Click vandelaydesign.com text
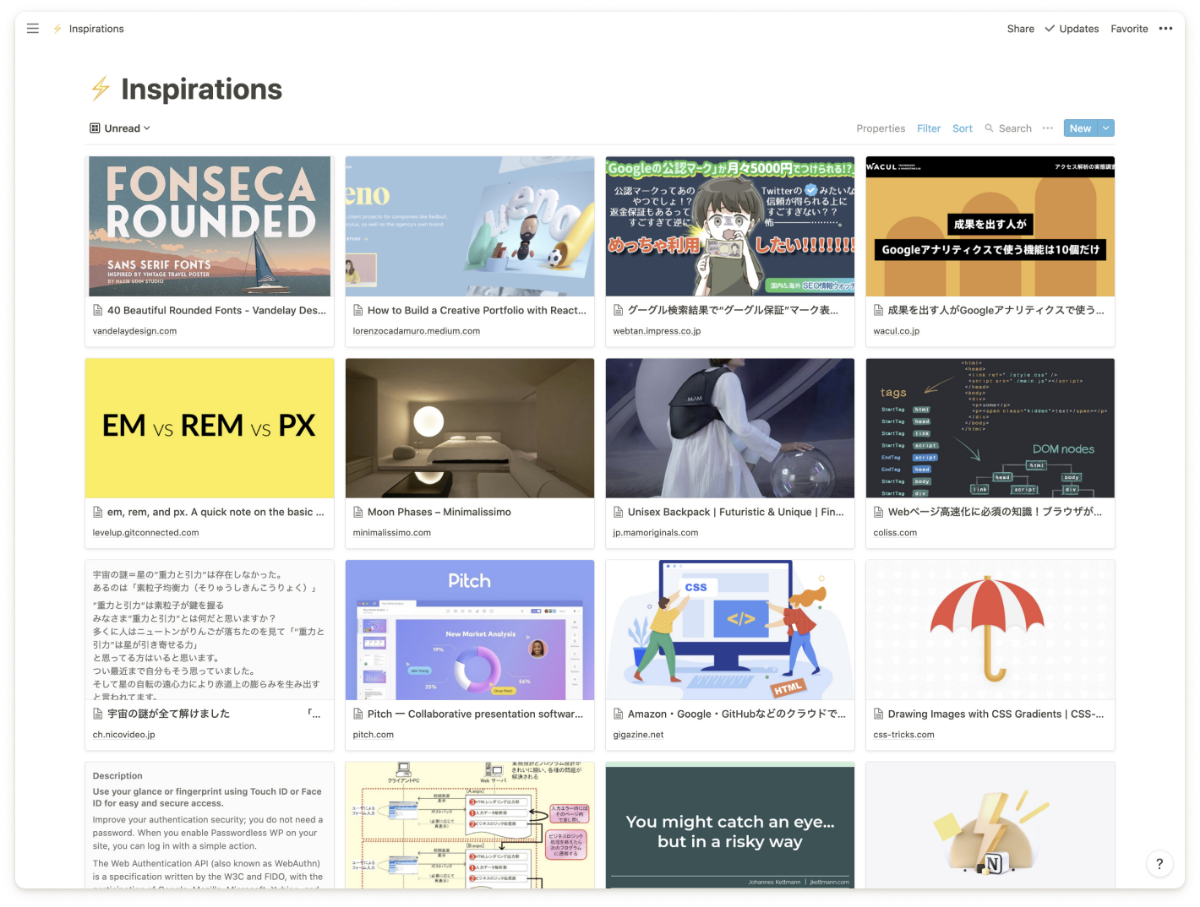Screen dimensions: 1200x907 tap(135, 331)
